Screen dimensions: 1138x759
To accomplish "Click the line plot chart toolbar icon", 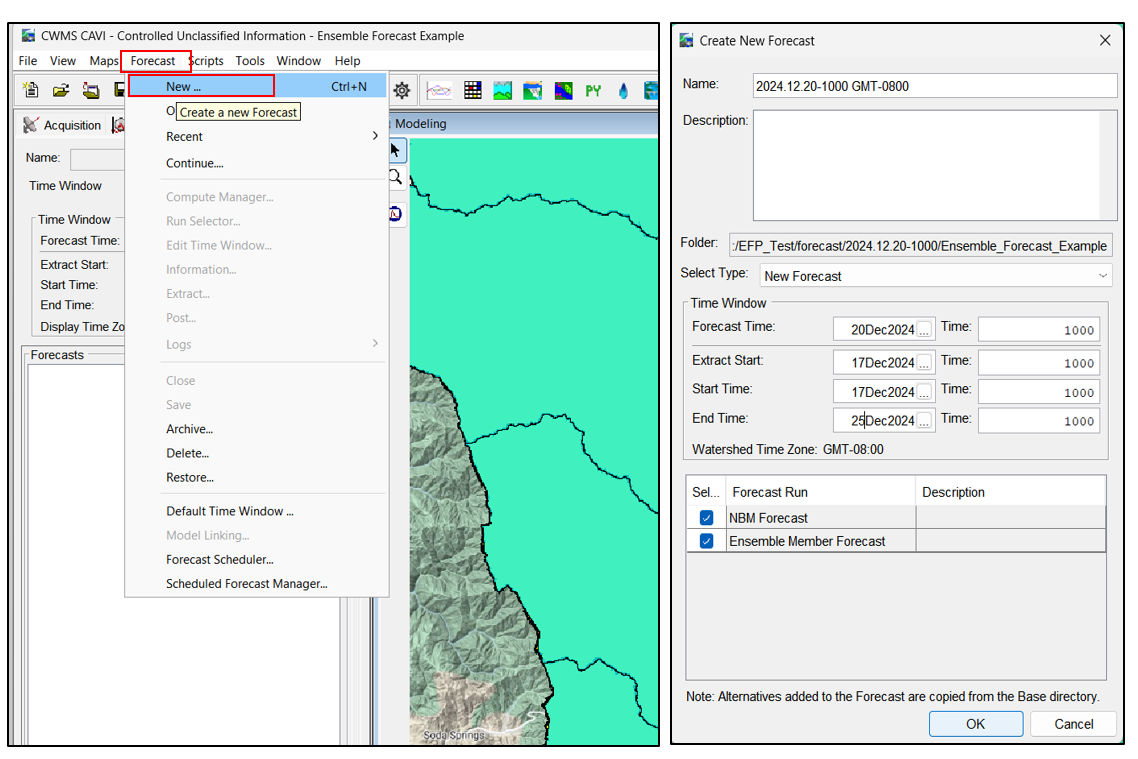I will [x=439, y=91].
